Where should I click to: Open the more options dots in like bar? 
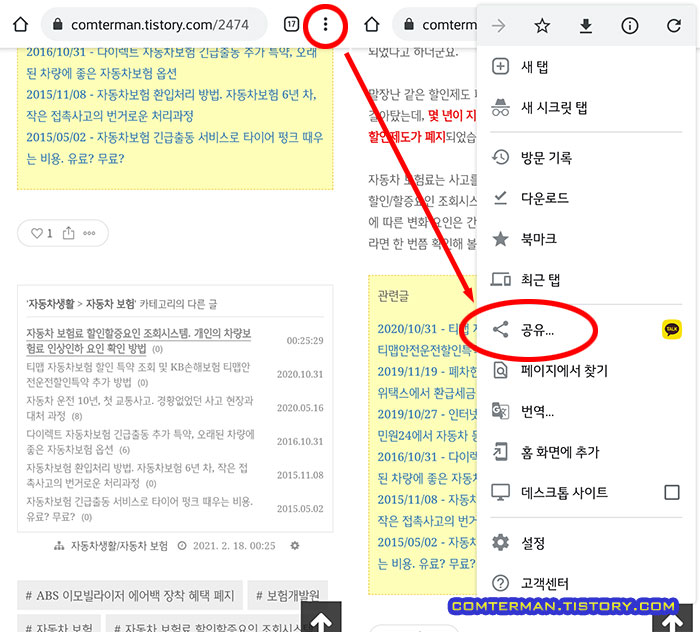click(89, 233)
